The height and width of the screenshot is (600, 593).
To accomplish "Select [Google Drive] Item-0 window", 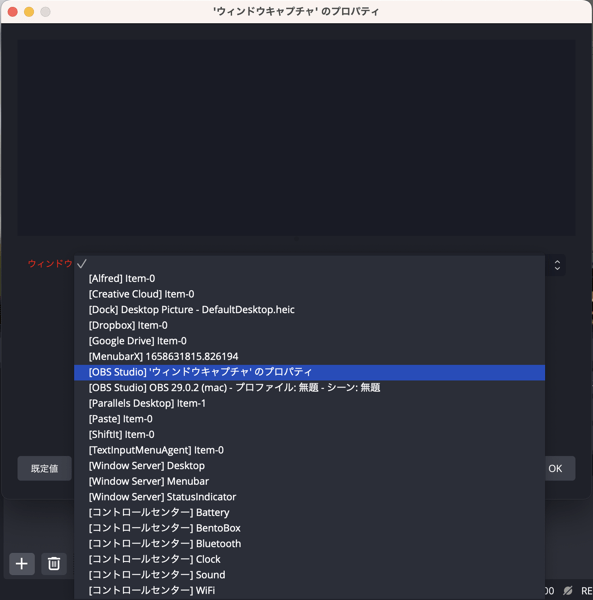I will [x=309, y=341].
